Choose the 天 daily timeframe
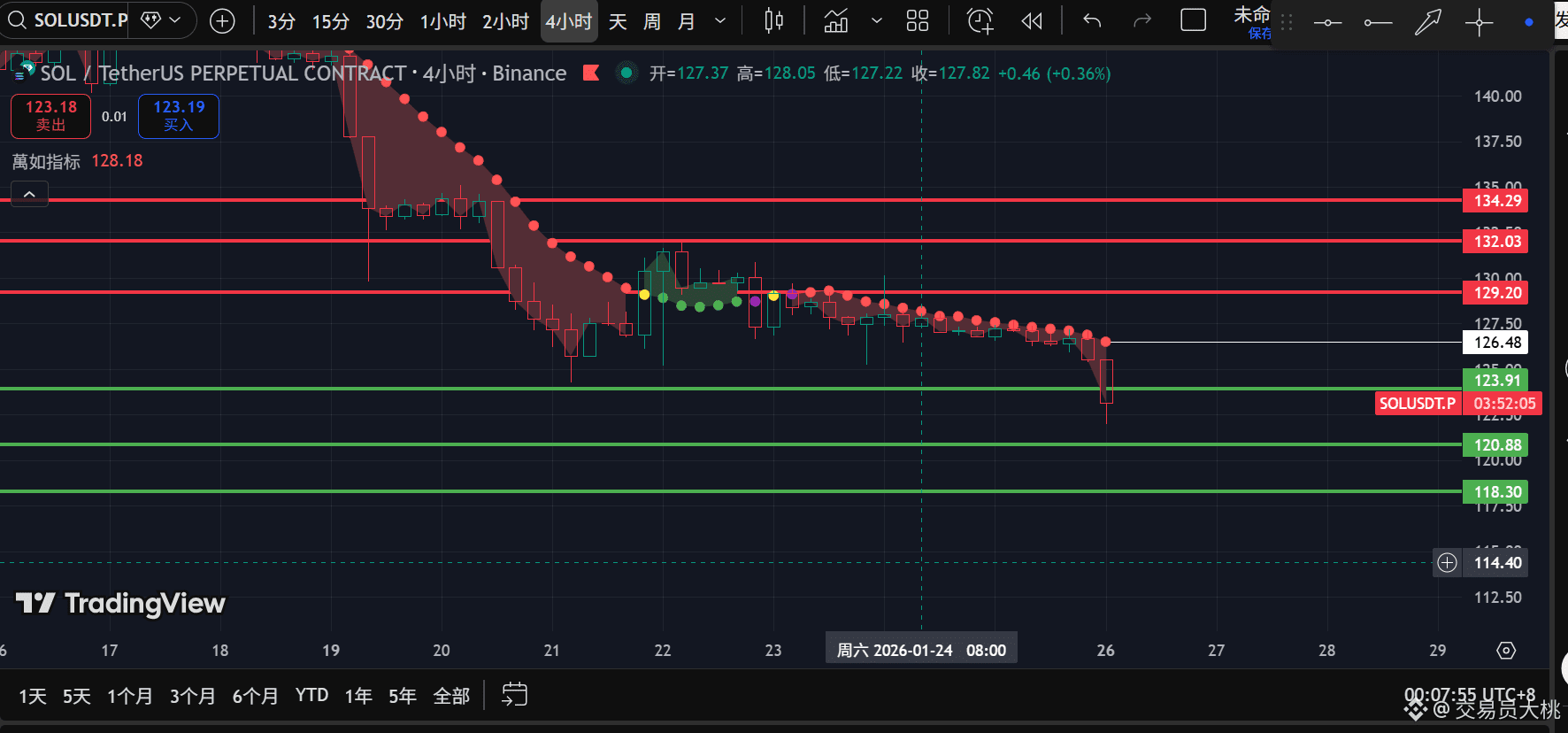The height and width of the screenshot is (733, 1568). click(618, 21)
